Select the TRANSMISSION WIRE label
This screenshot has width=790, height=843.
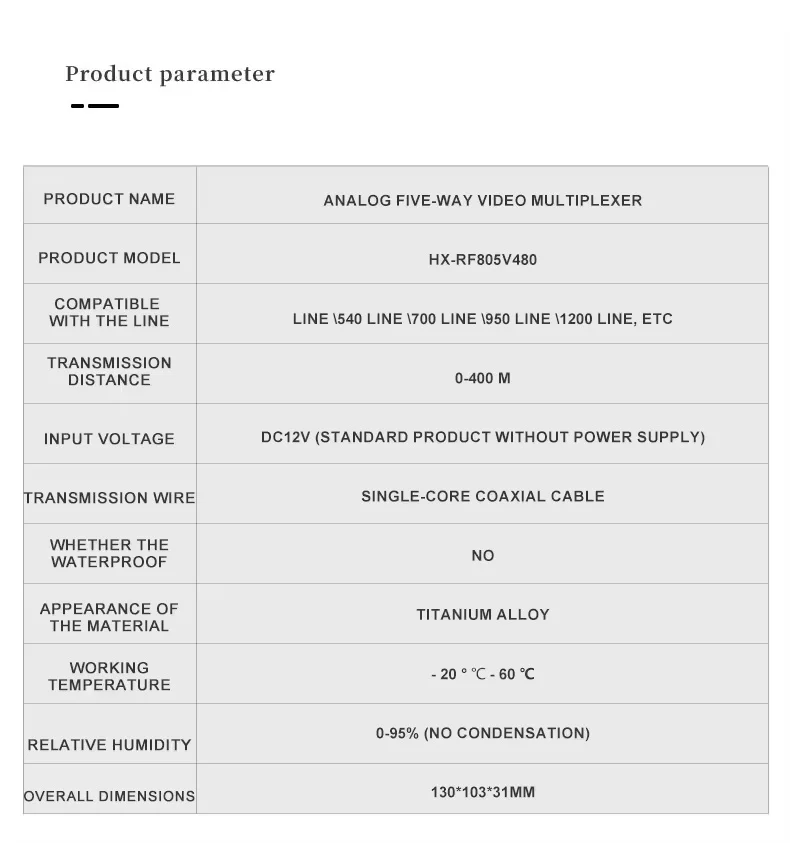[109, 498]
